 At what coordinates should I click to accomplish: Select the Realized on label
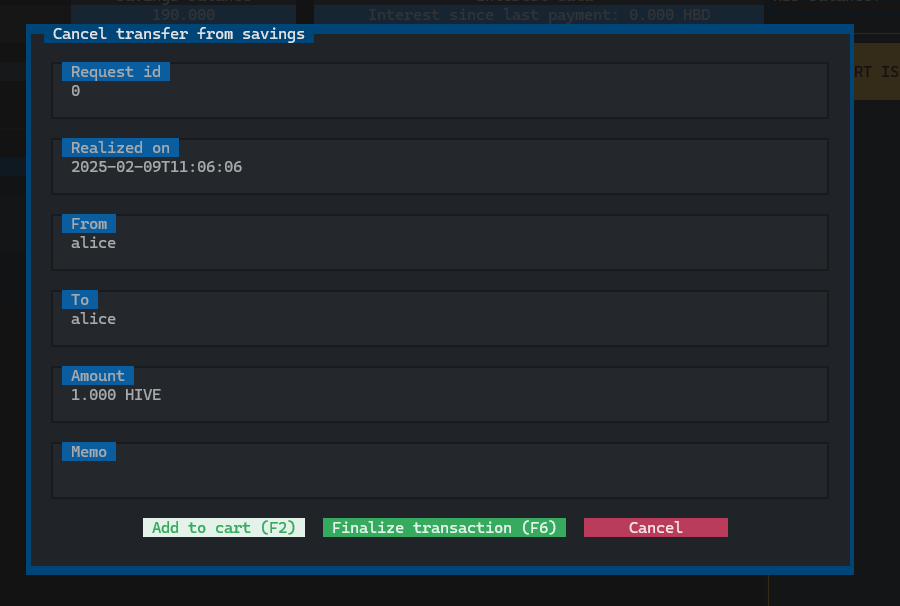[x=120, y=148]
